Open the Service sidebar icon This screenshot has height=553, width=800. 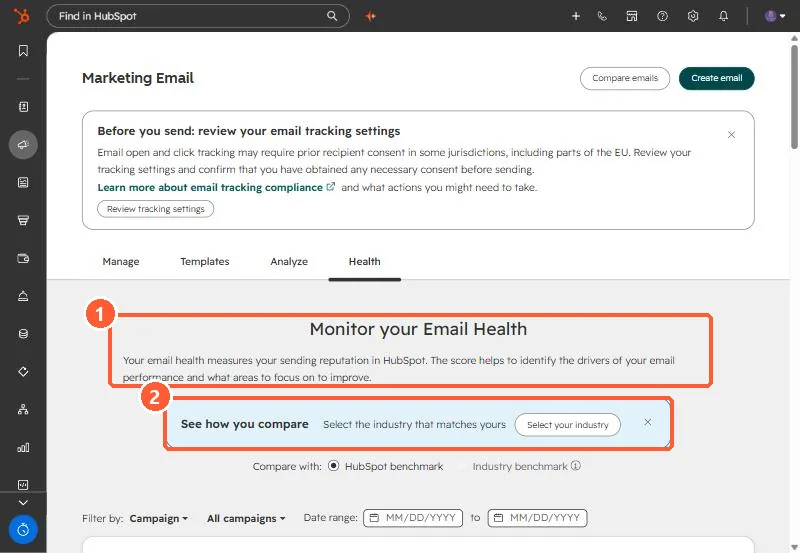(x=23, y=296)
